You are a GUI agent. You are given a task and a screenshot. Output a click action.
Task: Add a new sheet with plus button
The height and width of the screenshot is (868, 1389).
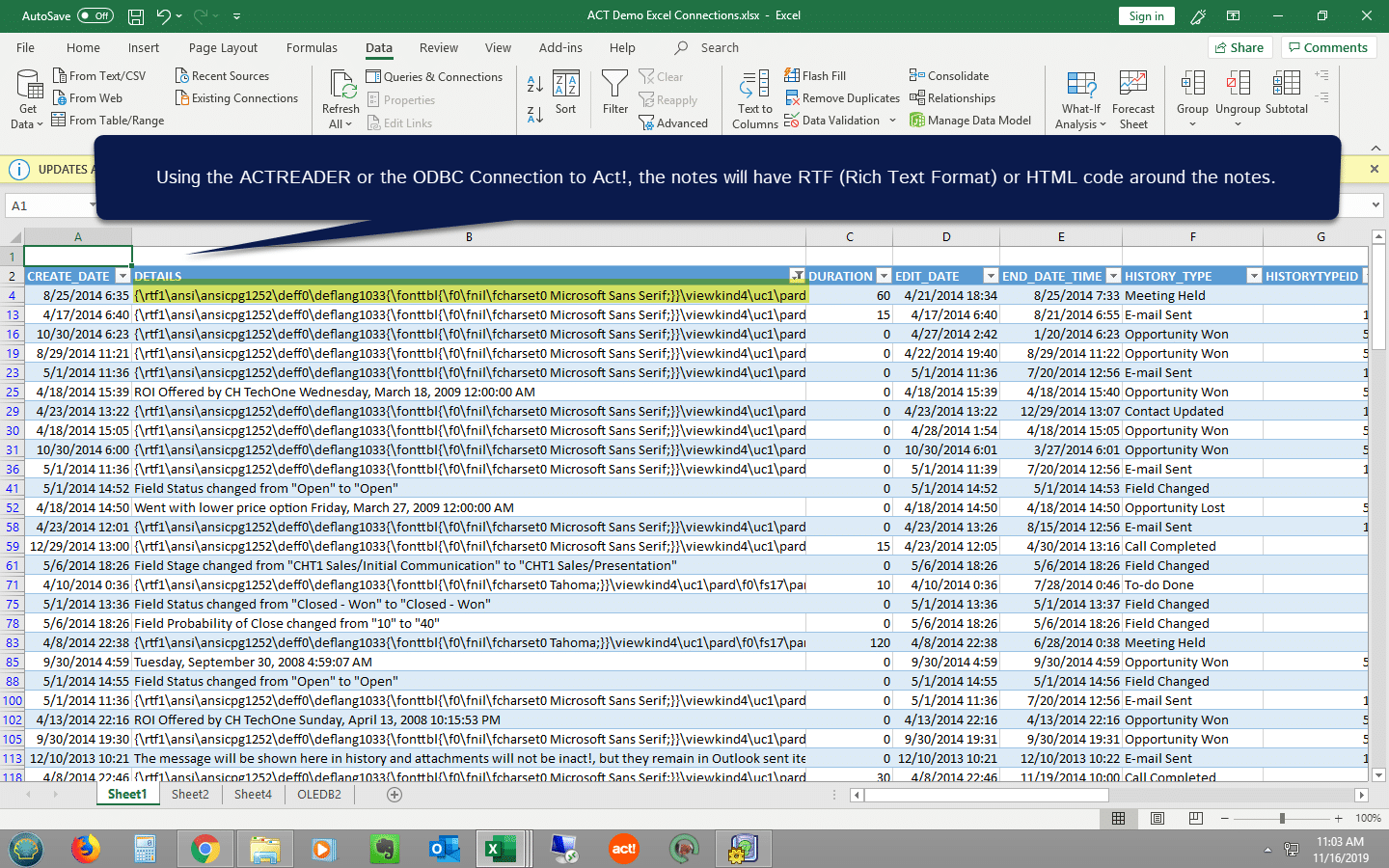395,795
